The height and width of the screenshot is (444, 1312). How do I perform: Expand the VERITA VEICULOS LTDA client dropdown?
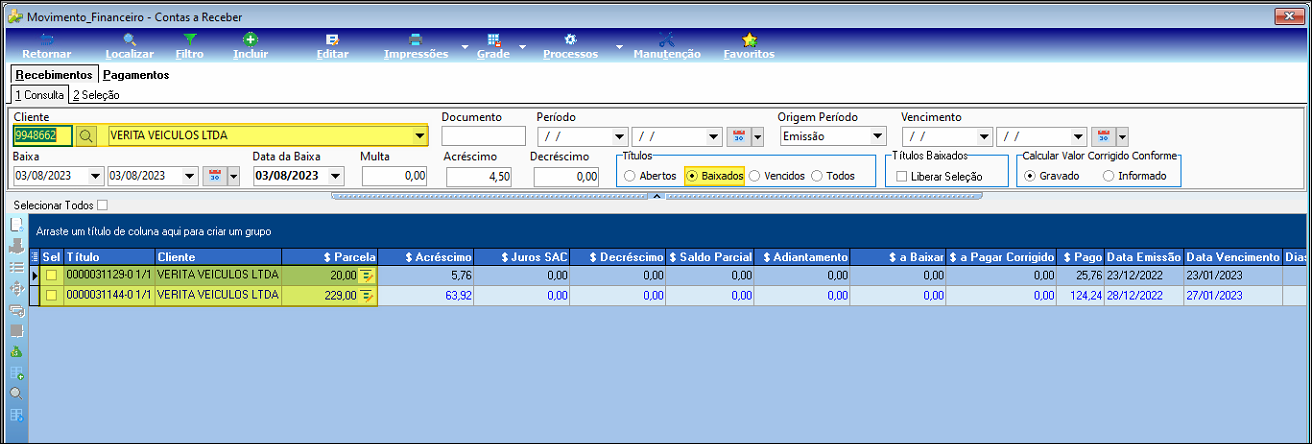point(419,136)
